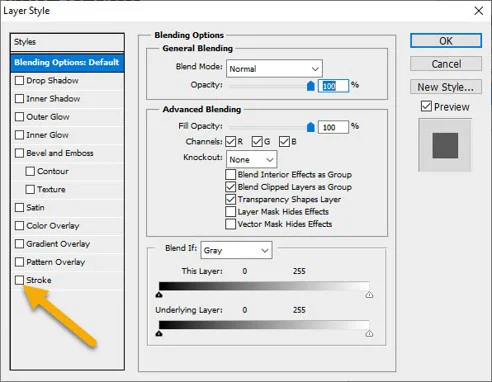Click Underlying Layer black point slider
This screenshot has height=382, width=492.
[x=159, y=333]
